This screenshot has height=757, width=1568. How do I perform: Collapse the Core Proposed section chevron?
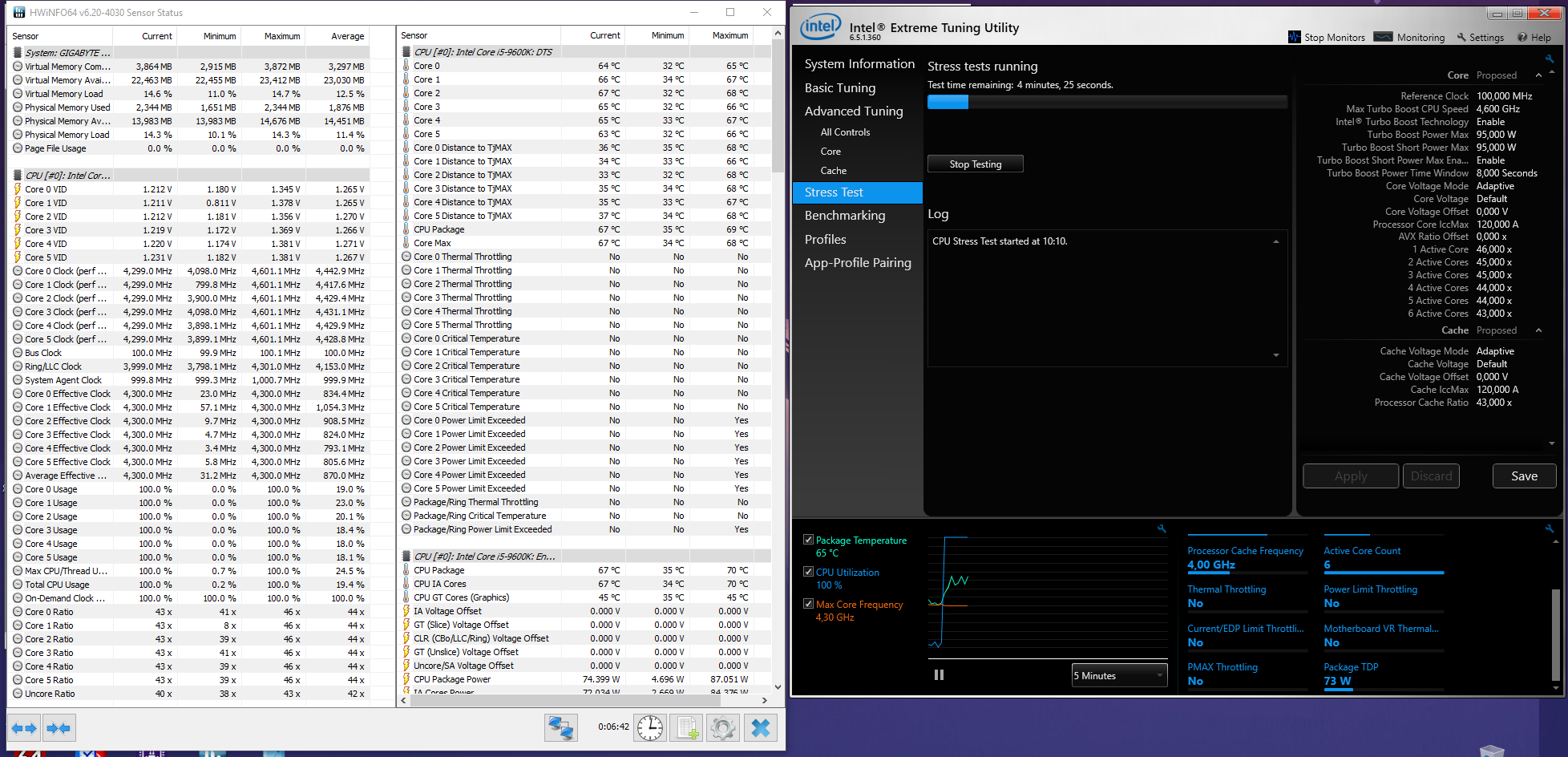coord(1538,75)
